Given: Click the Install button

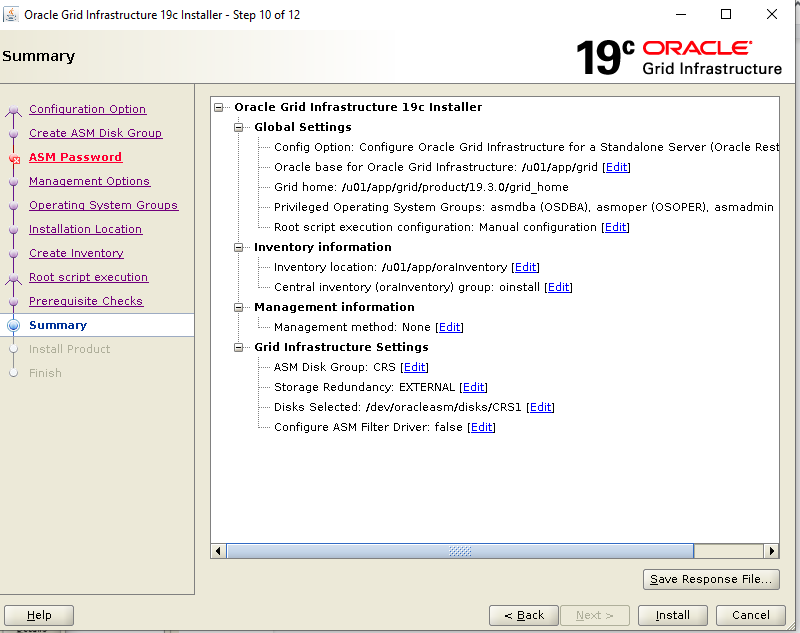Looking at the screenshot, I should click(672, 615).
